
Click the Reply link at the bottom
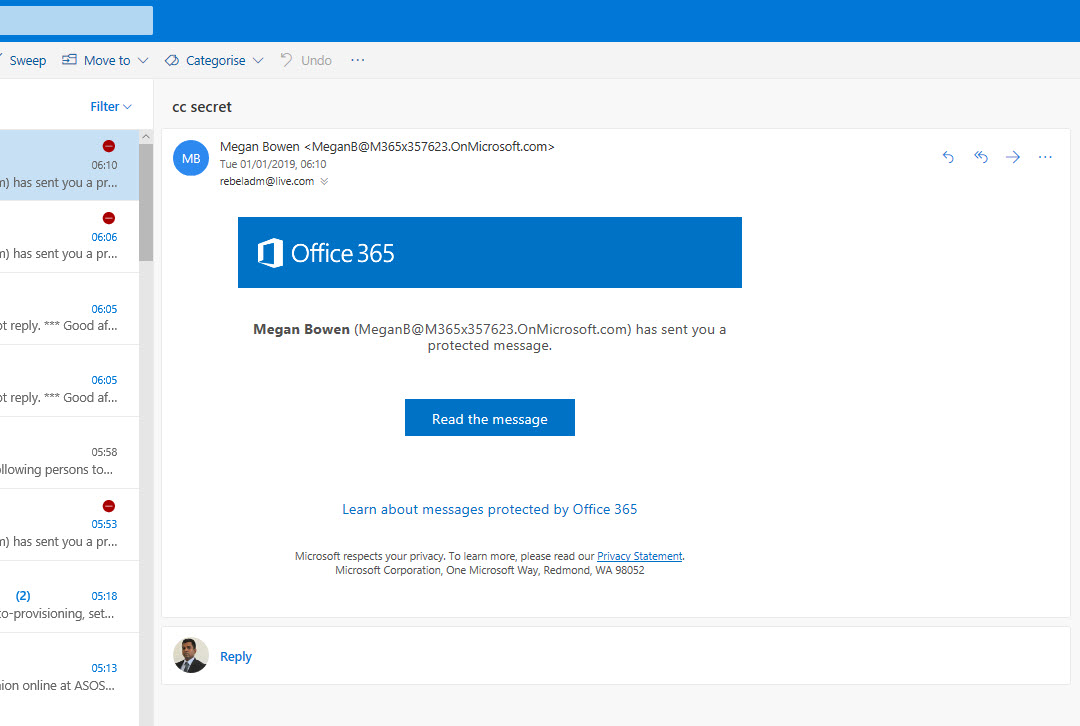(236, 656)
